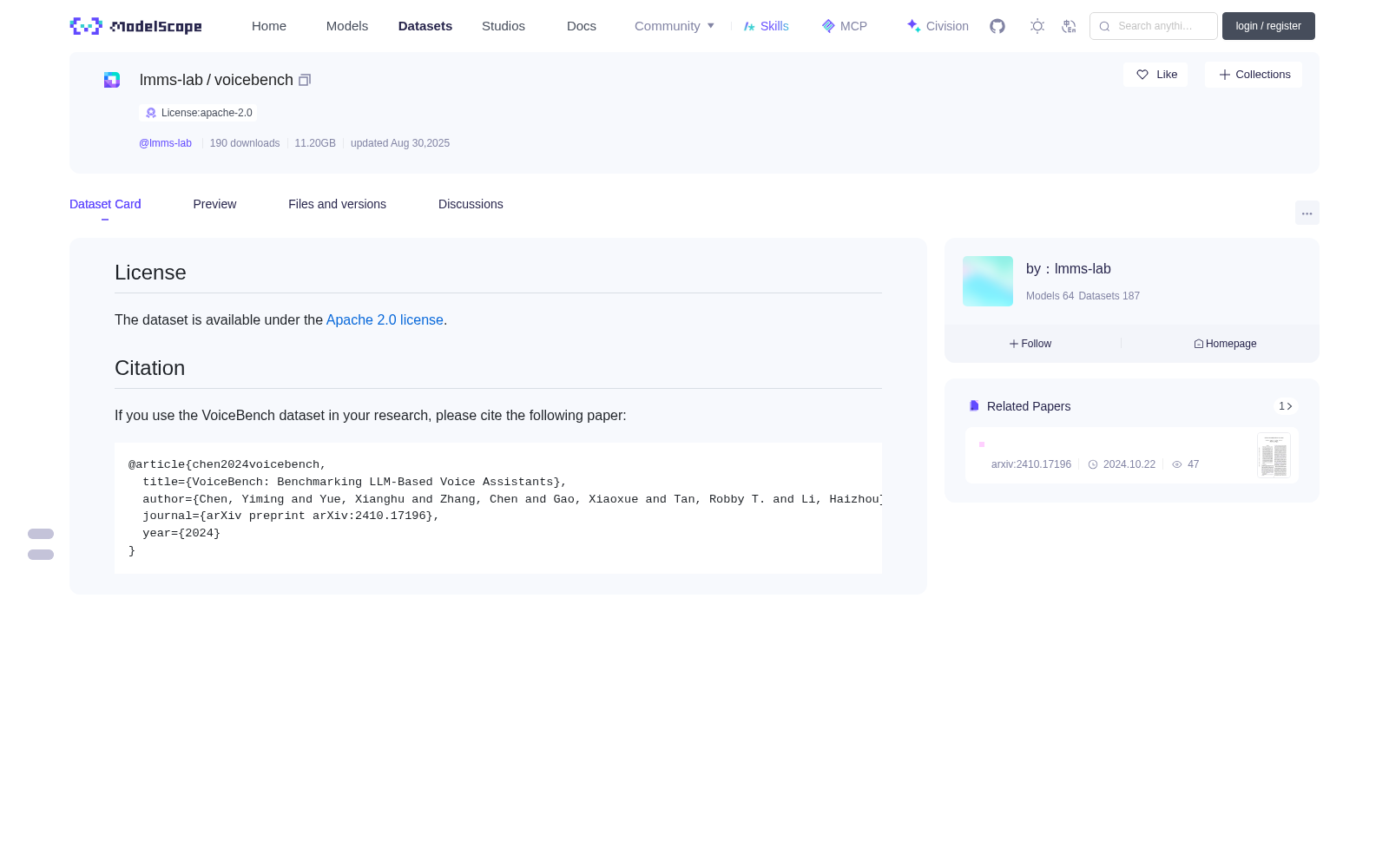1389x868 pixels.
Task: Add dataset to Collections
Action: pyautogui.click(x=1254, y=75)
